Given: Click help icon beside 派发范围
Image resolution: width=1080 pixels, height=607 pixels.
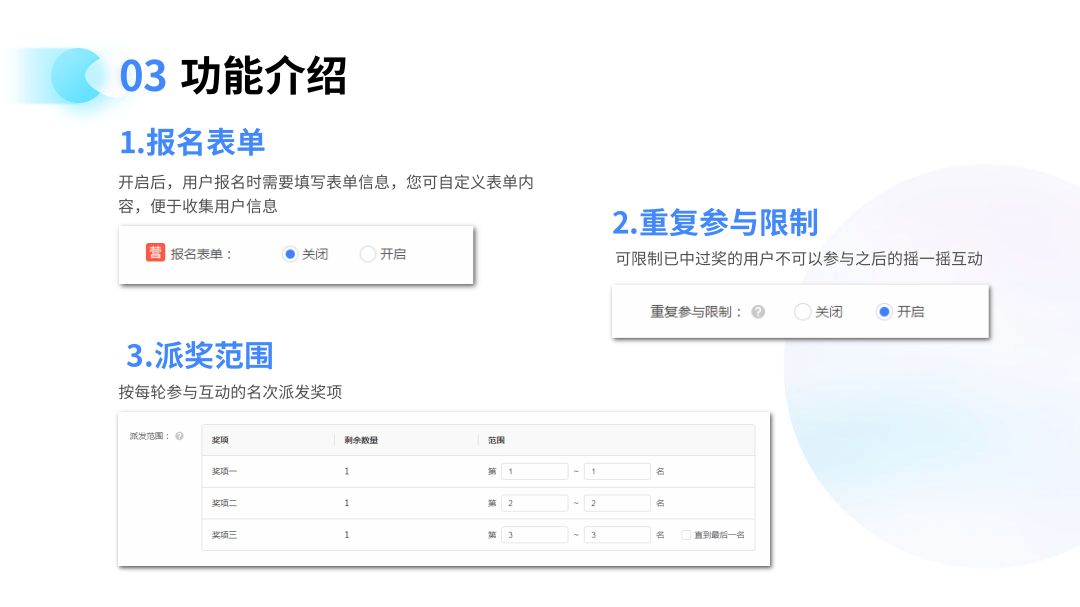Looking at the screenshot, I should [180, 436].
